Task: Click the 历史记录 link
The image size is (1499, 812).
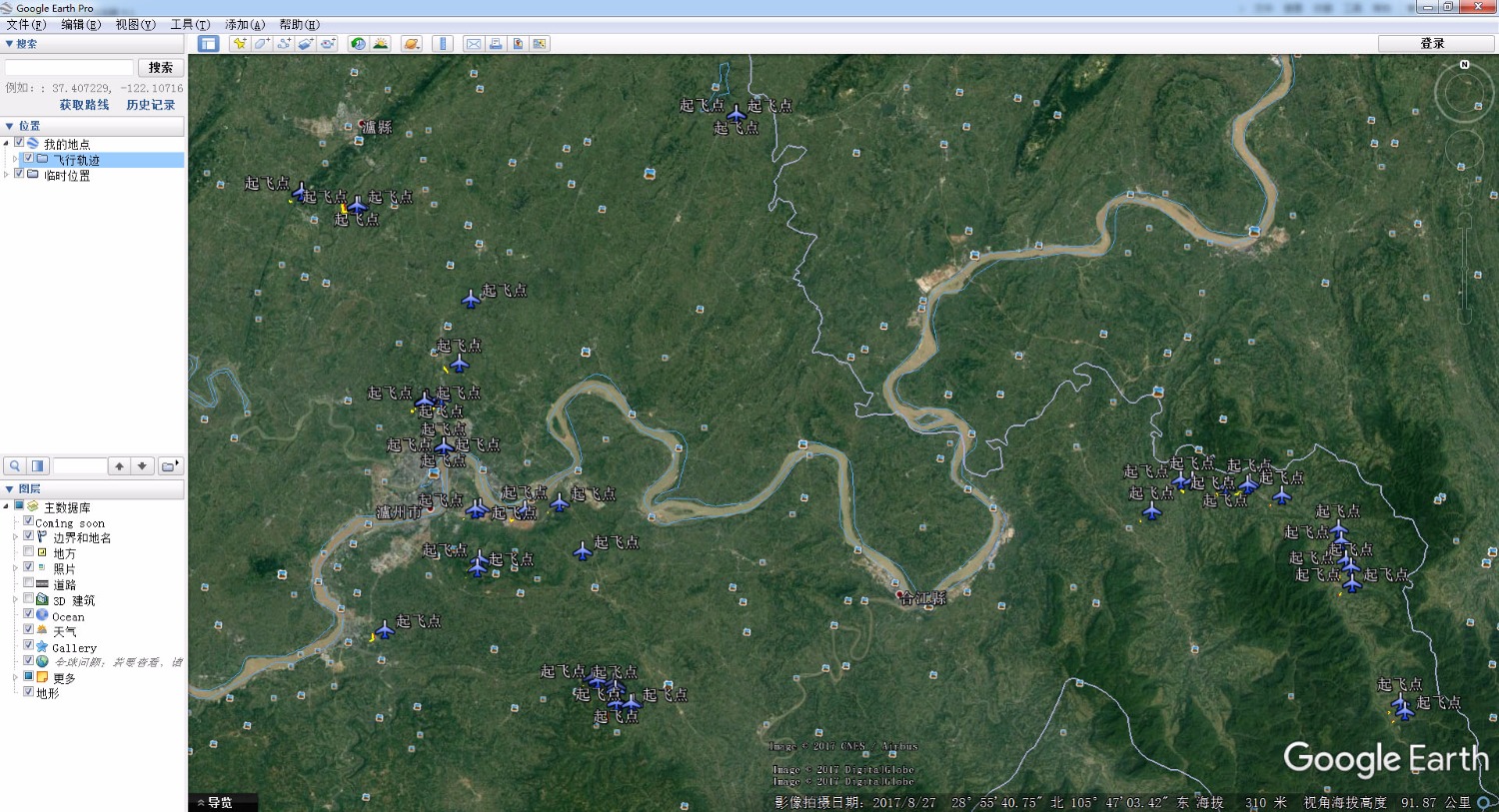Action: 150,105
